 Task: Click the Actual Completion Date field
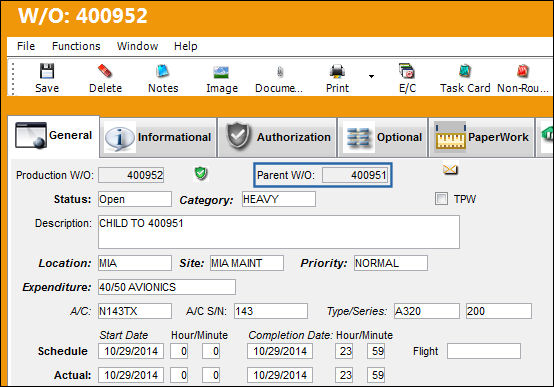click(280, 375)
